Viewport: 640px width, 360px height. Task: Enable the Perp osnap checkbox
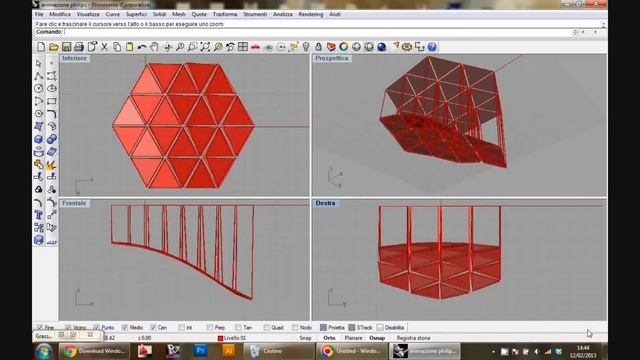pos(210,327)
